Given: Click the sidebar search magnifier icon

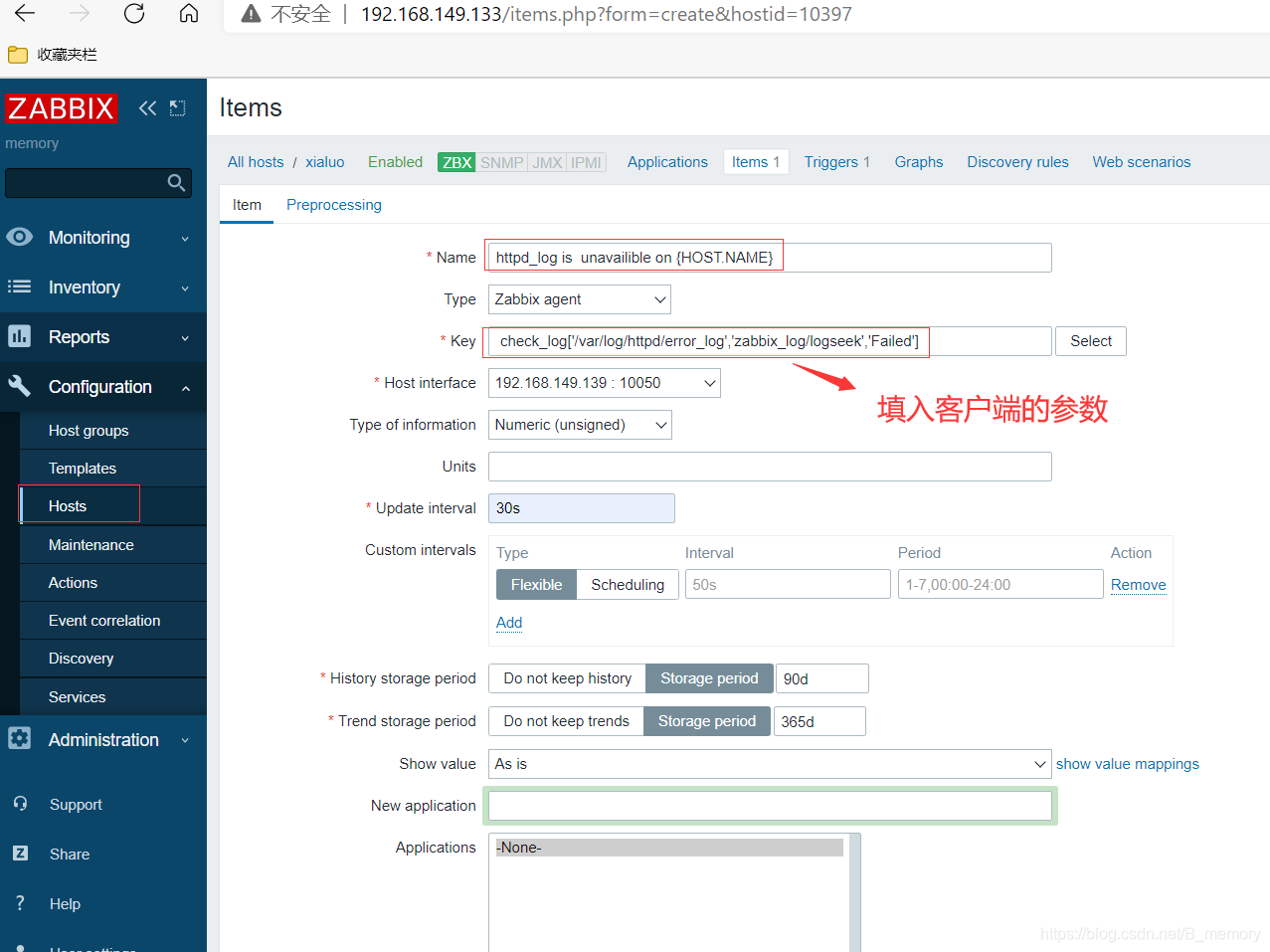Looking at the screenshot, I should [x=177, y=182].
